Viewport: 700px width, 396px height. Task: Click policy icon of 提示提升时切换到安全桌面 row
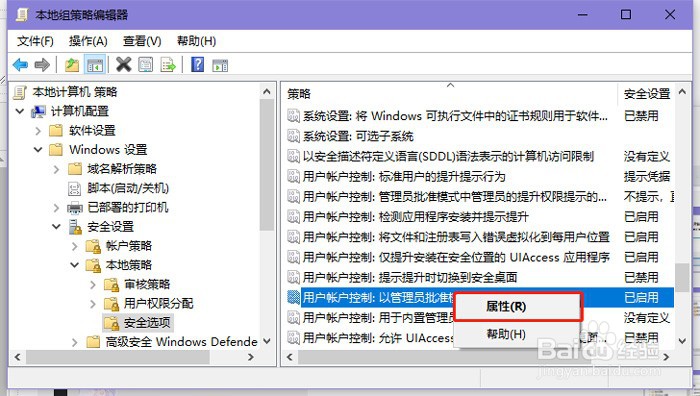coord(293,277)
